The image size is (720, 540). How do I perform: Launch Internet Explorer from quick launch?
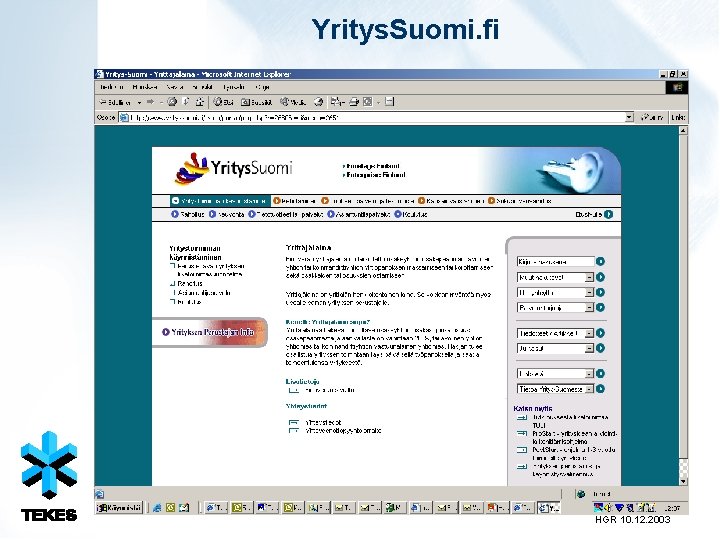(157, 508)
